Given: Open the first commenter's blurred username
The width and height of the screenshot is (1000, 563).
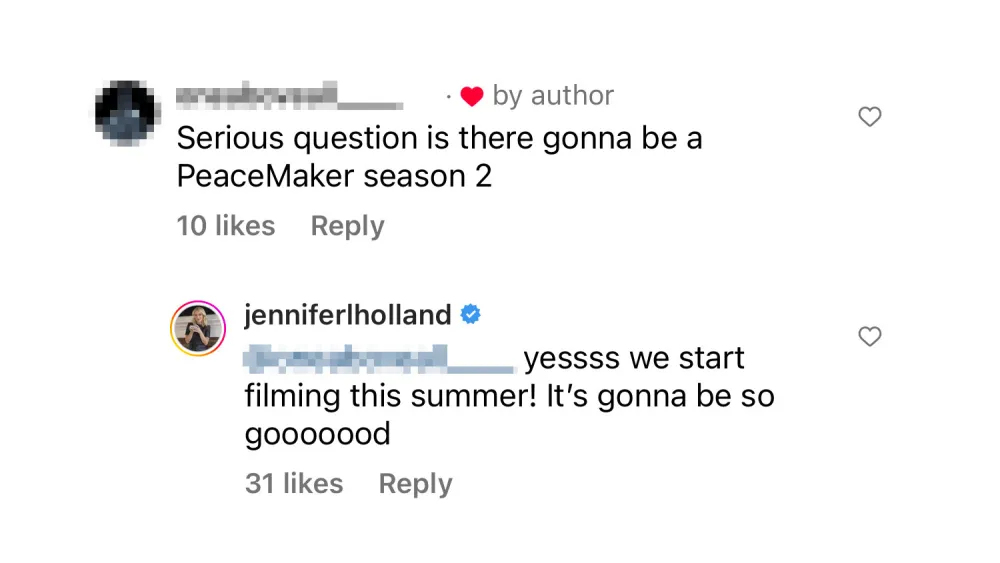Looking at the screenshot, I should click(x=290, y=96).
